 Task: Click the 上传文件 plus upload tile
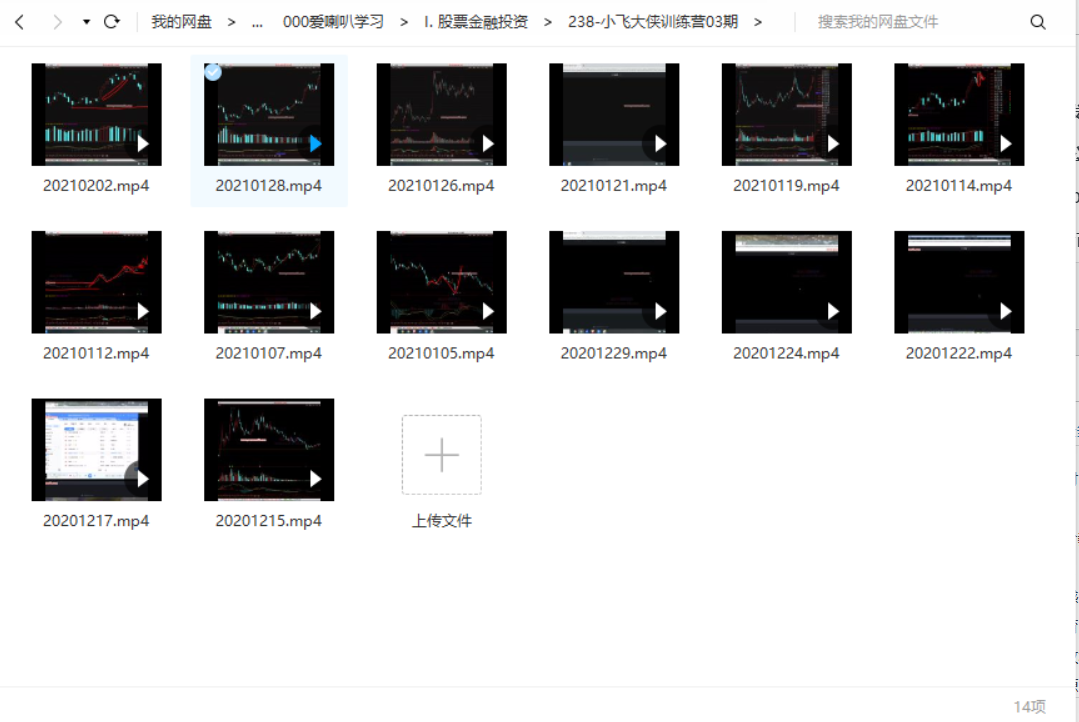tap(442, 454)
